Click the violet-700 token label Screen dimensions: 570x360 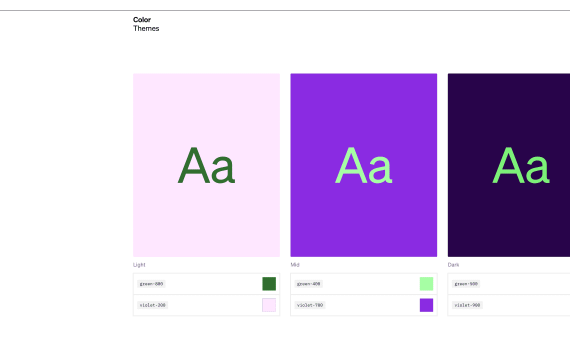[x=310, y=305]
